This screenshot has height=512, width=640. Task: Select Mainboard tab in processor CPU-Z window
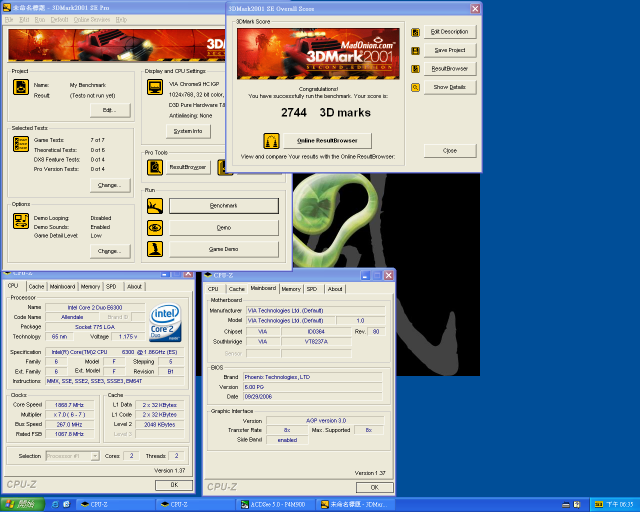pyautogui.click(x=62, y=287)
